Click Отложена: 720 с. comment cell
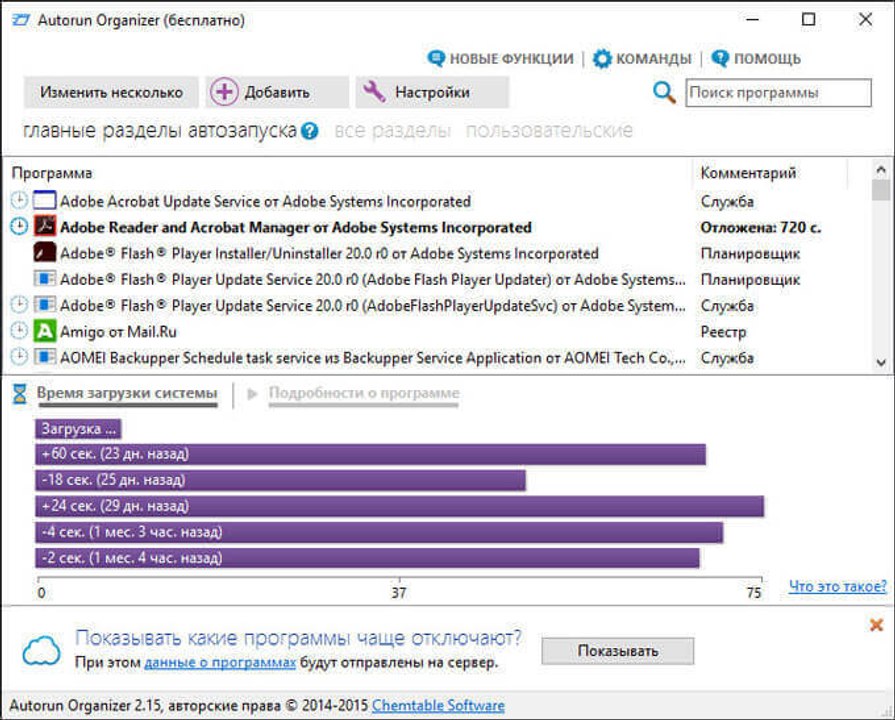This screenshot has width=895, height=720. 760,227
